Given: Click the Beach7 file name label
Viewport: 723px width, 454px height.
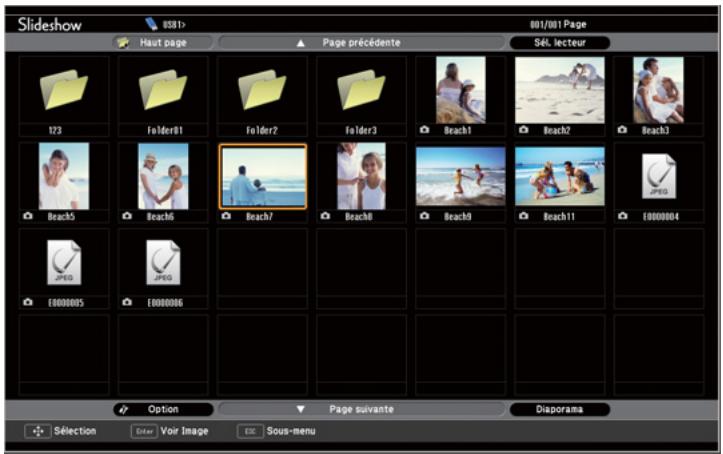Looking at the screenshot, I should [x=259, y=217].
